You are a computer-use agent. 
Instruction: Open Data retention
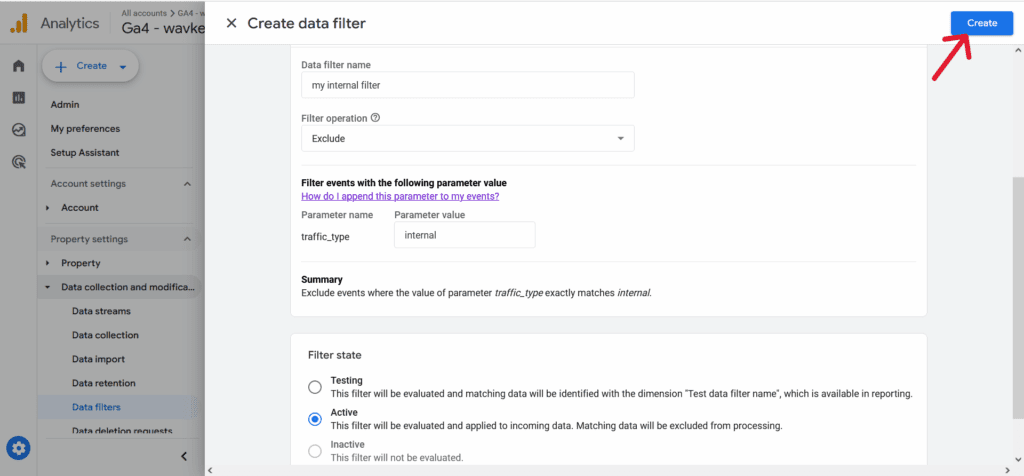pos(103,383)
